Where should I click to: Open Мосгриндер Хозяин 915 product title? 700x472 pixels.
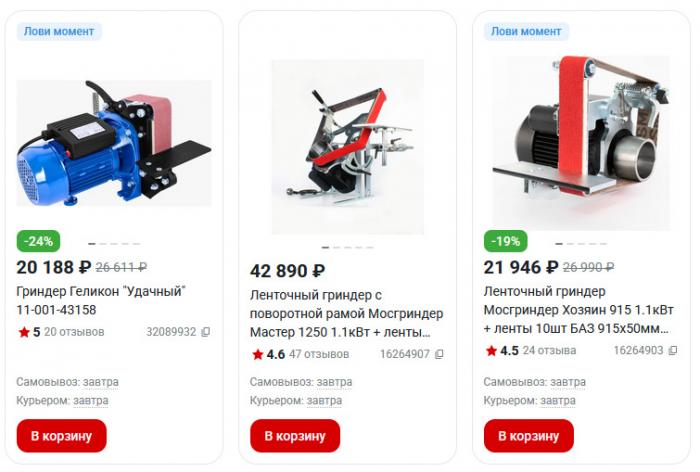coord(579,310)
